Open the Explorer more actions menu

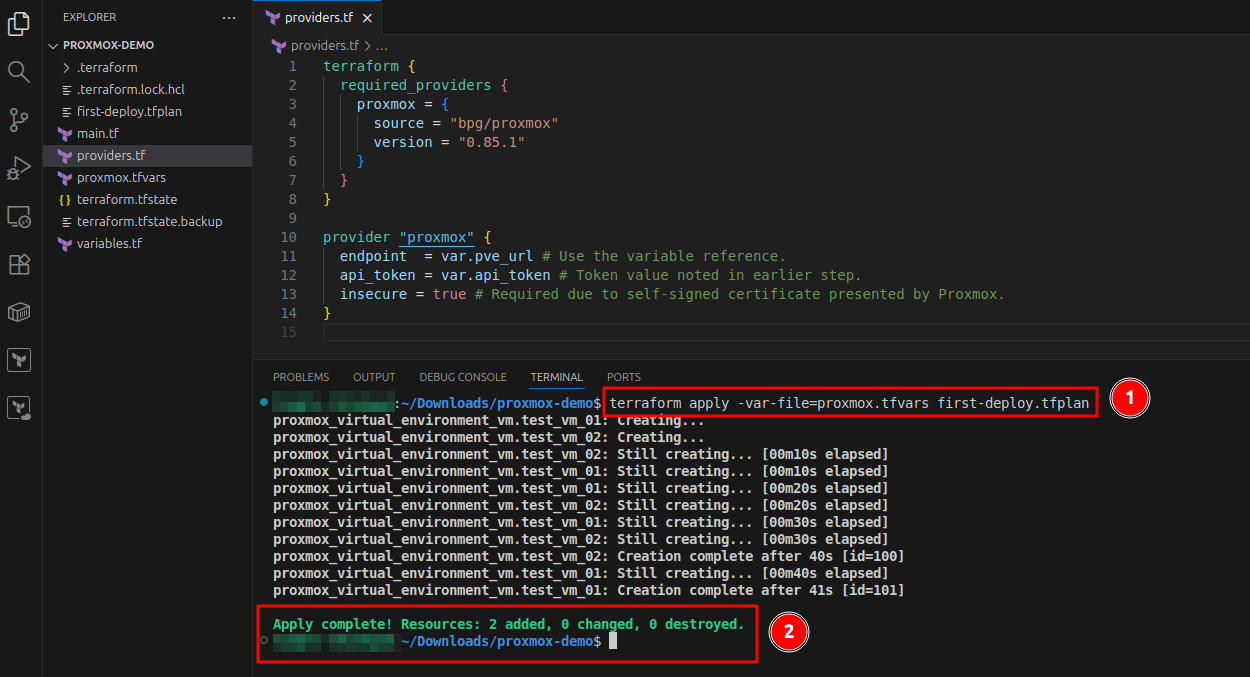pyautogui.click(x=228, y=17)
